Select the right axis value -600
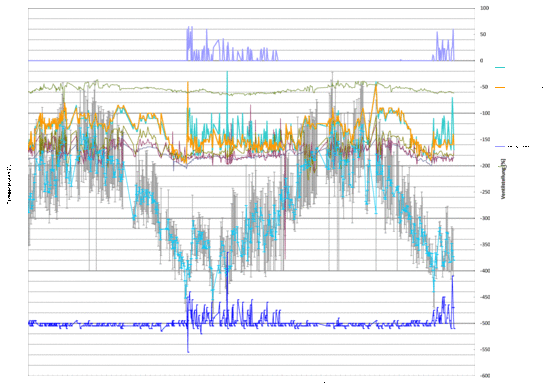 pyautogui.click(x=485, y=376)
